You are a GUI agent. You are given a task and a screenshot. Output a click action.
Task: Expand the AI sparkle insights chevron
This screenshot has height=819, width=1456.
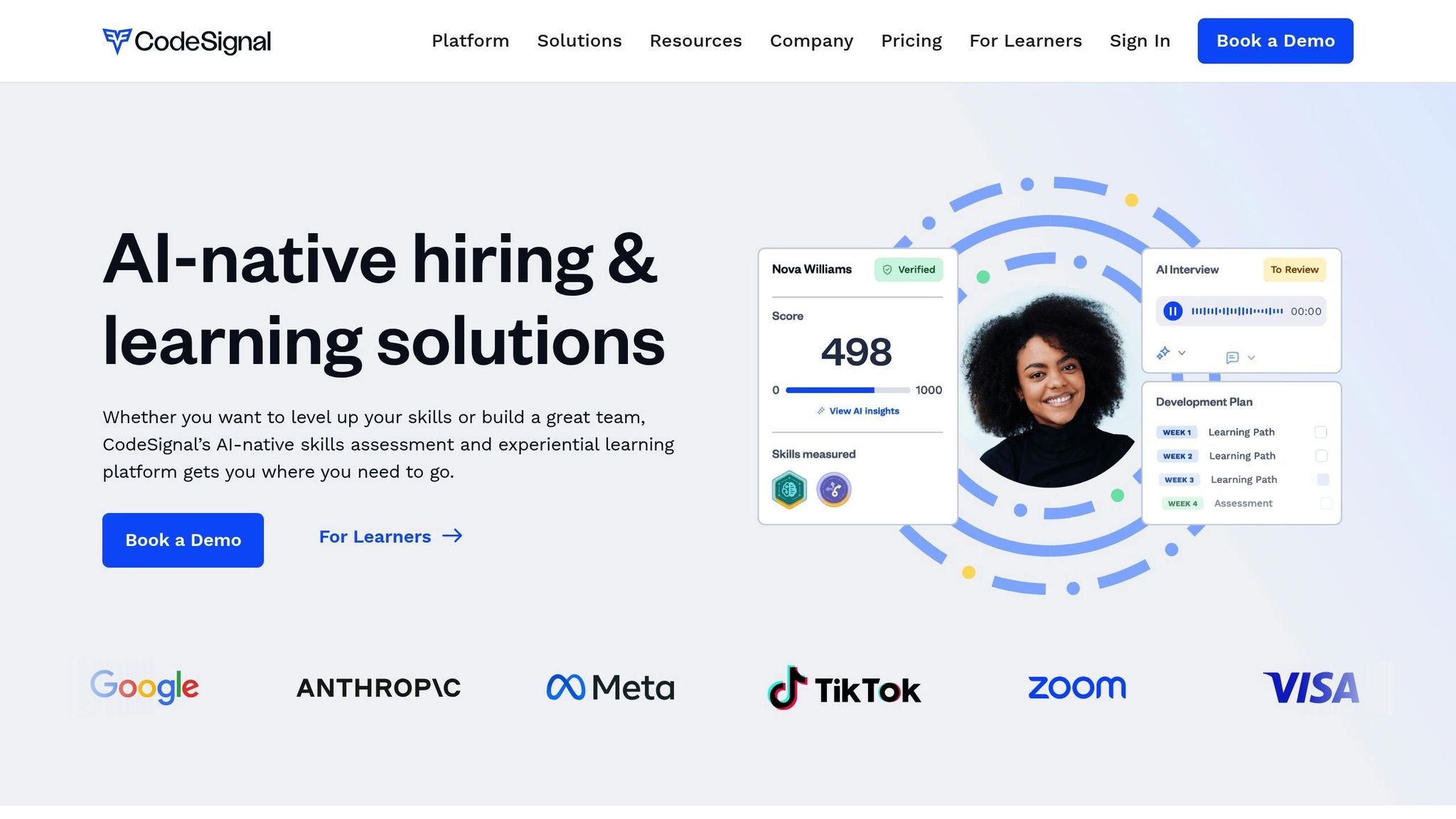click(x=1182, y=353)
